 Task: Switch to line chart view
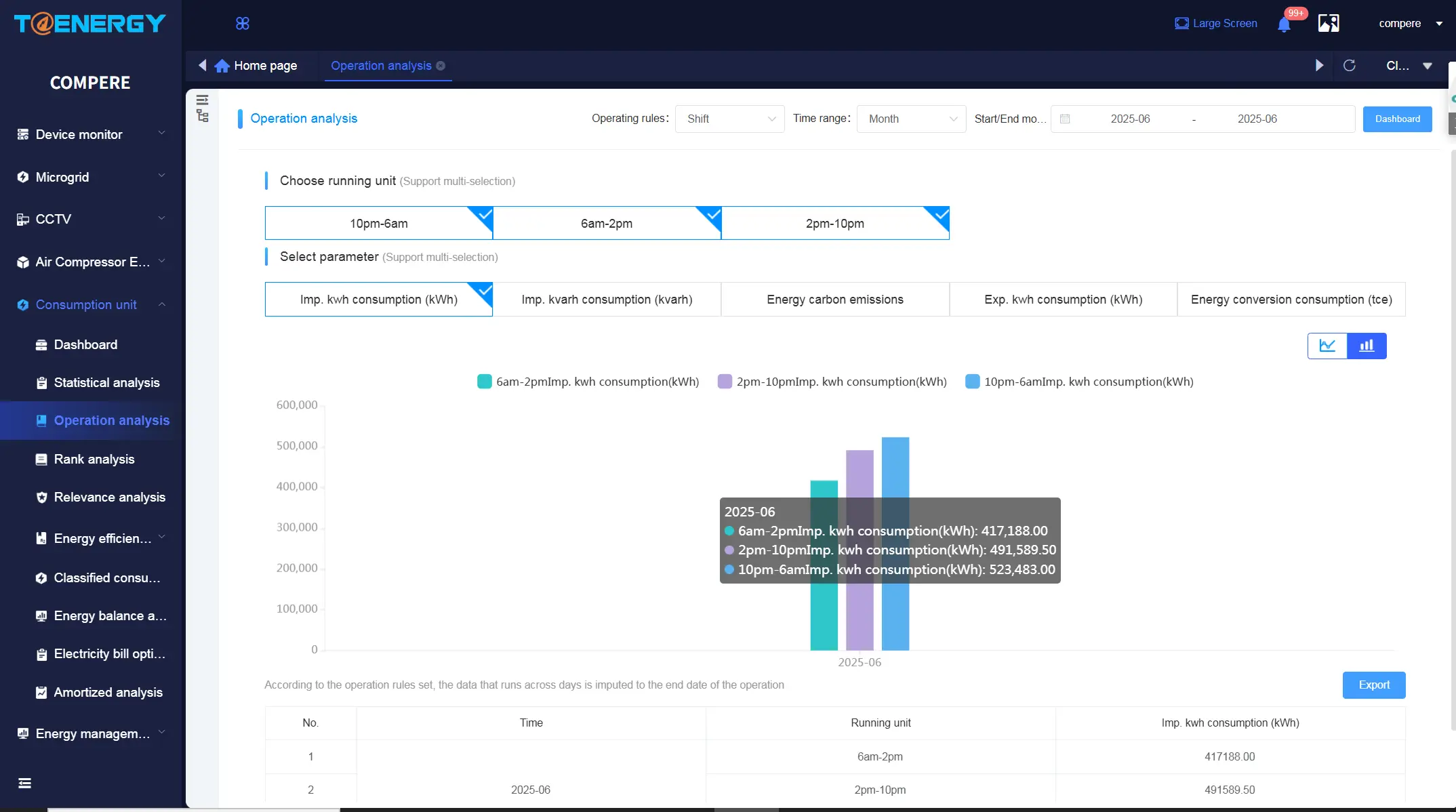point(1327,346)
